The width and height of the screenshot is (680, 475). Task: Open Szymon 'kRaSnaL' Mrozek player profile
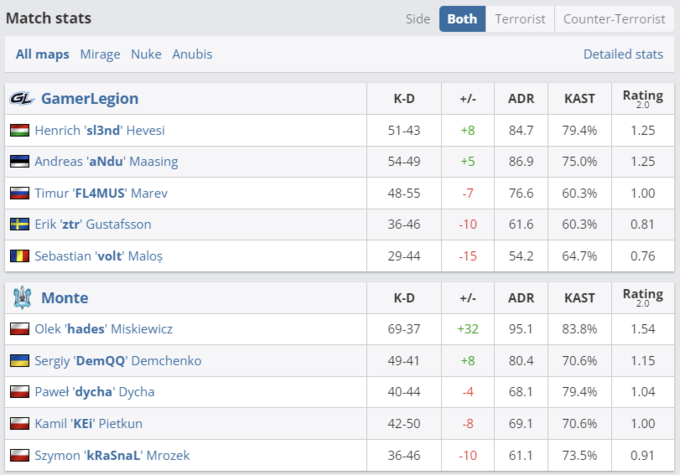(x=111, y=455)
